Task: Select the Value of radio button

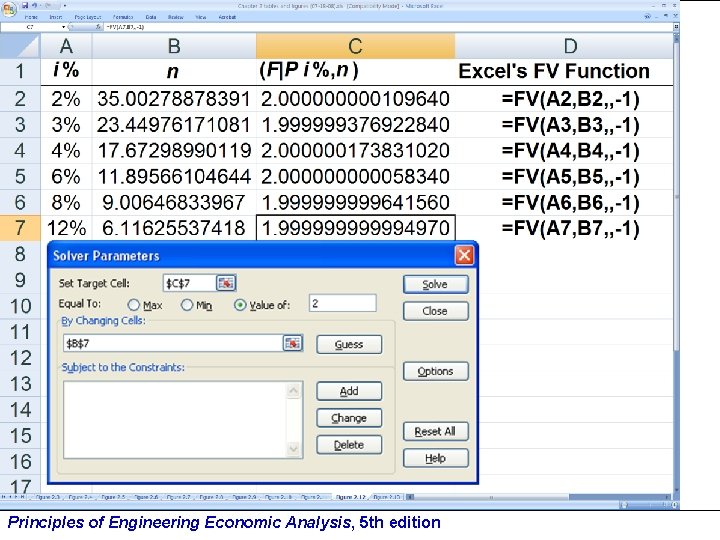Action: pyautogui.click(x=240, y=304)
